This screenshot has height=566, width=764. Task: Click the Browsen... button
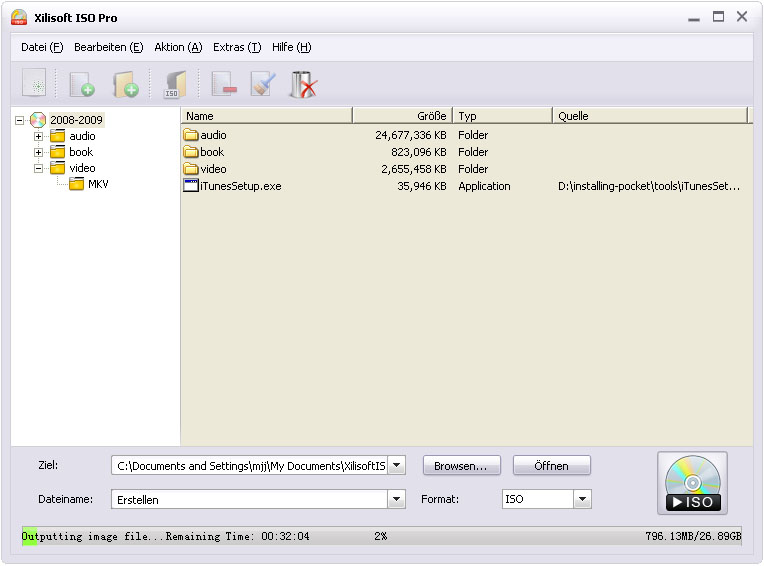(x=461, y=466)
